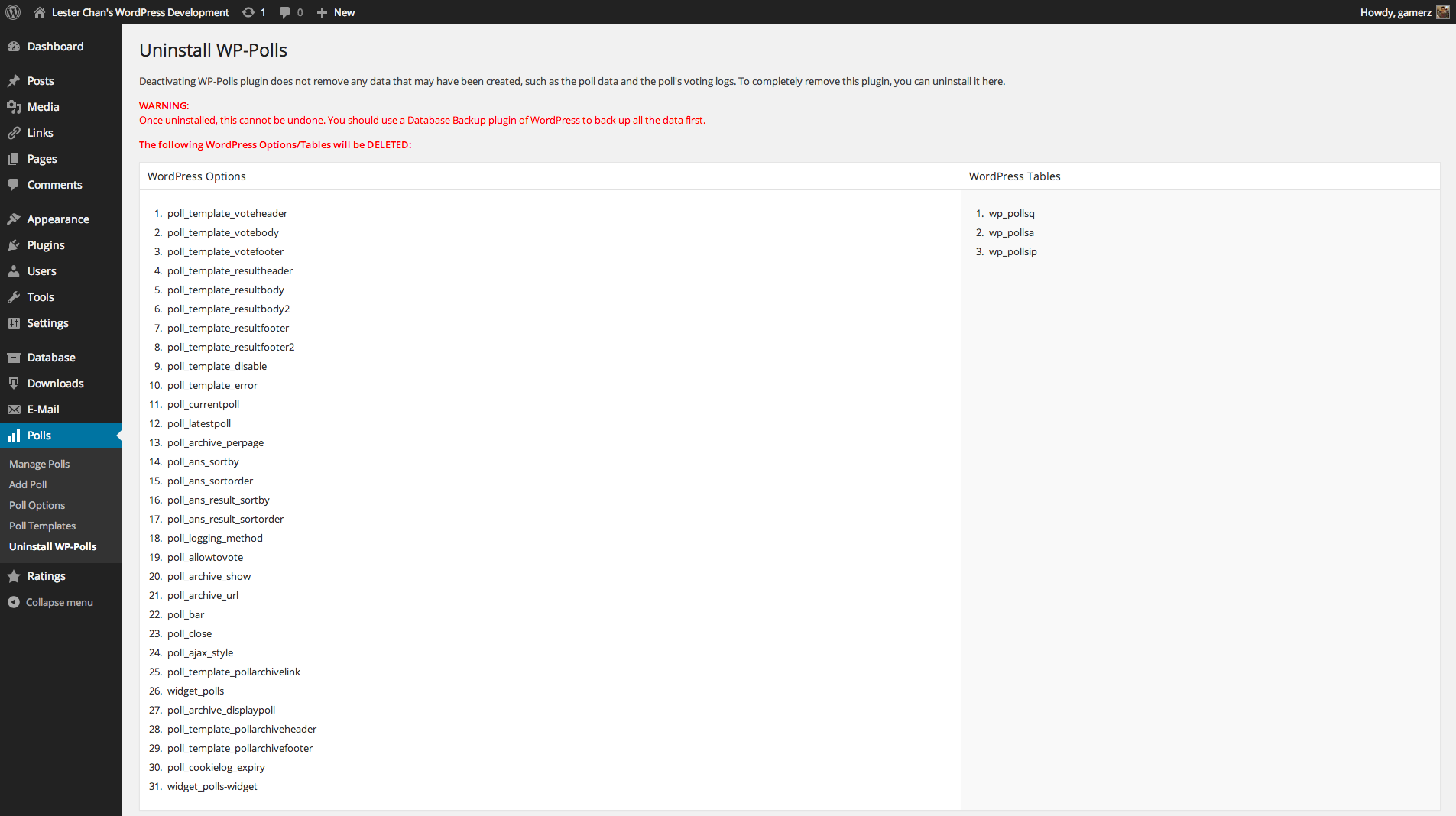The width and height of the screenshot is (1456, 816).
Task: Click the Collapse menu arrow icon
Action: click(x=14, y=602)
